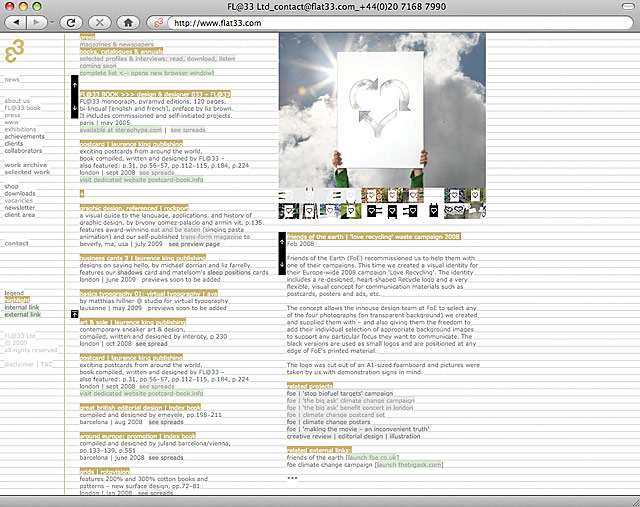640x507 pixels.
Task: Open 'vacancies' in the sidebar
Action: 19,201
